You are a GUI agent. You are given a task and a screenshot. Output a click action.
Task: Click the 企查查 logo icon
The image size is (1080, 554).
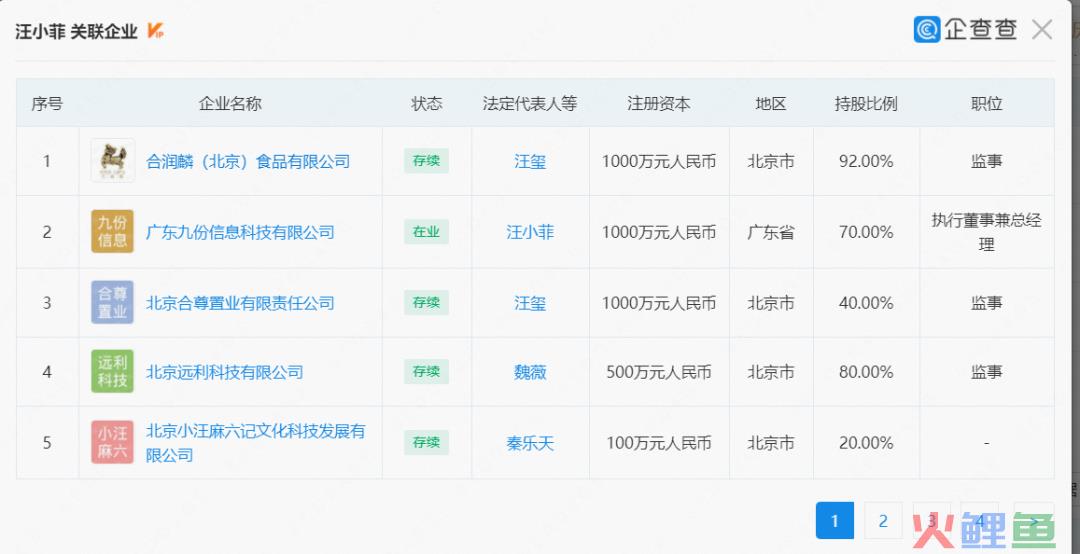(926, 30)
